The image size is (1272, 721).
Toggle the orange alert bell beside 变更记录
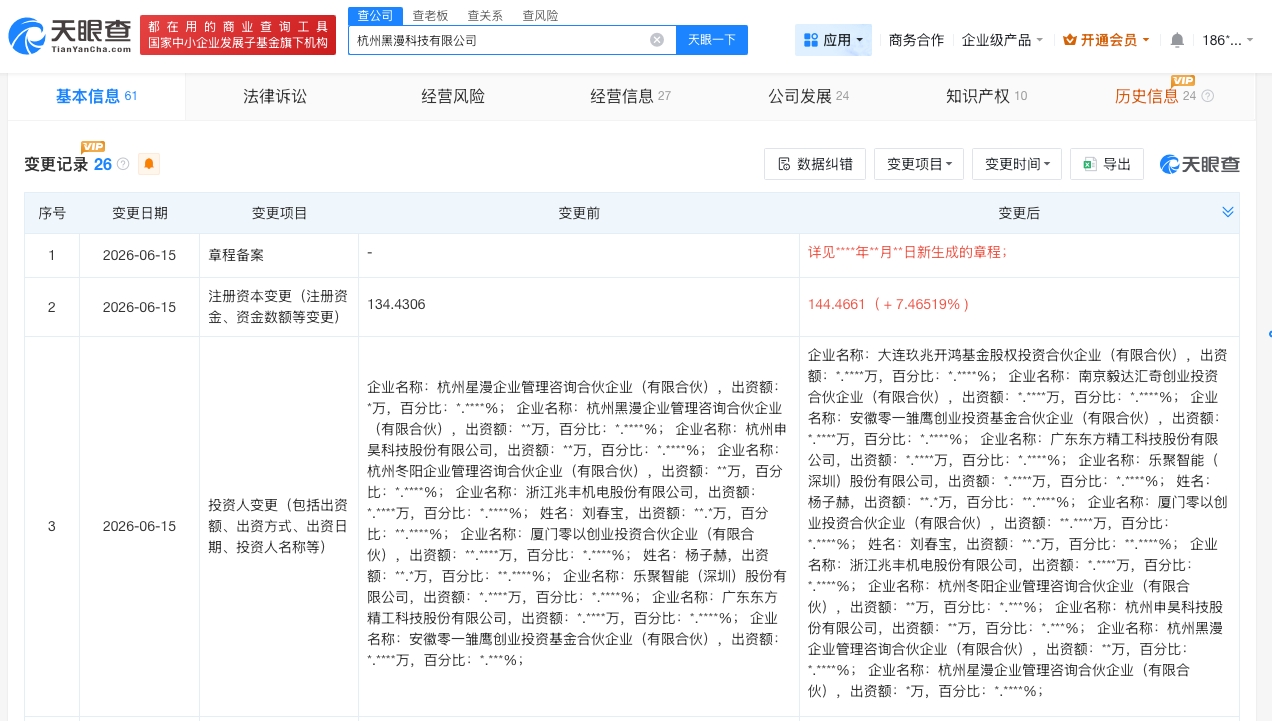tap(149, 164)
